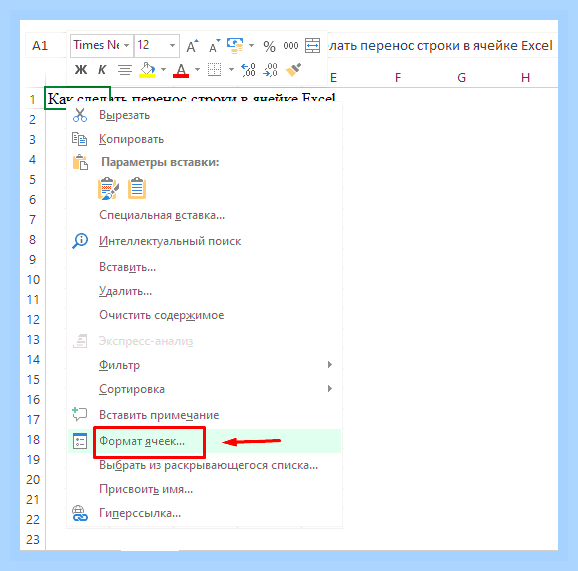Viewport: 578px width, 571px height.
Task: Click the copy pages icon
Action: 80,139
